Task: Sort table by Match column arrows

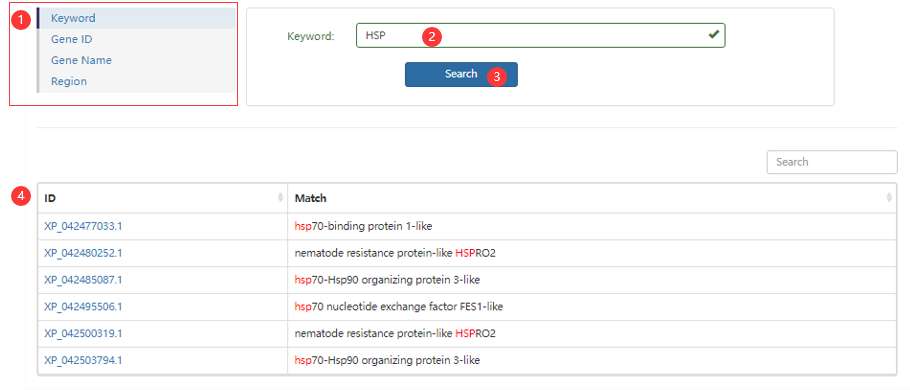Action: (x=889, y=198)
